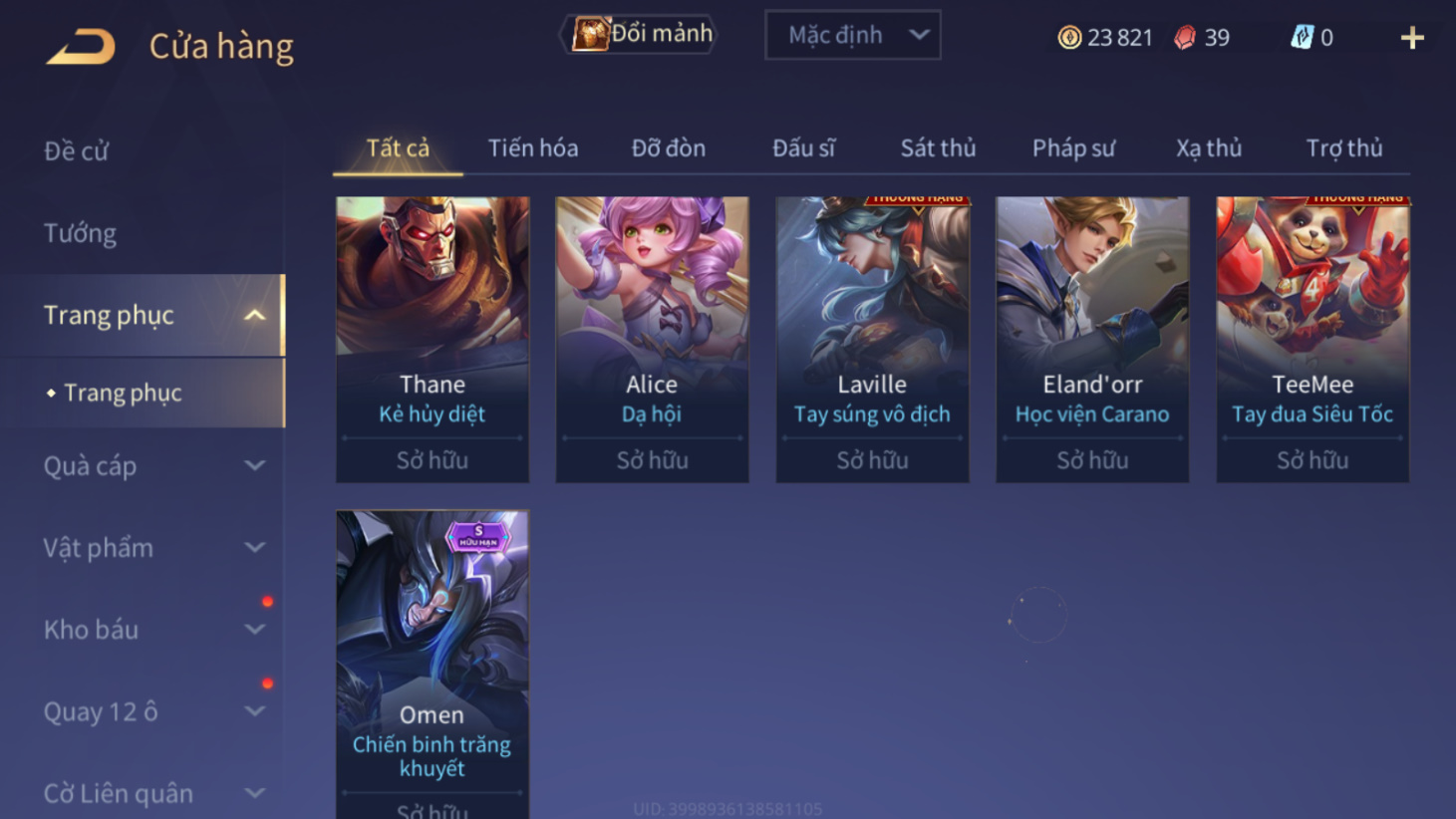Click the golden back arrow icon
This screenshot has height=819, width=1456.
81,47
